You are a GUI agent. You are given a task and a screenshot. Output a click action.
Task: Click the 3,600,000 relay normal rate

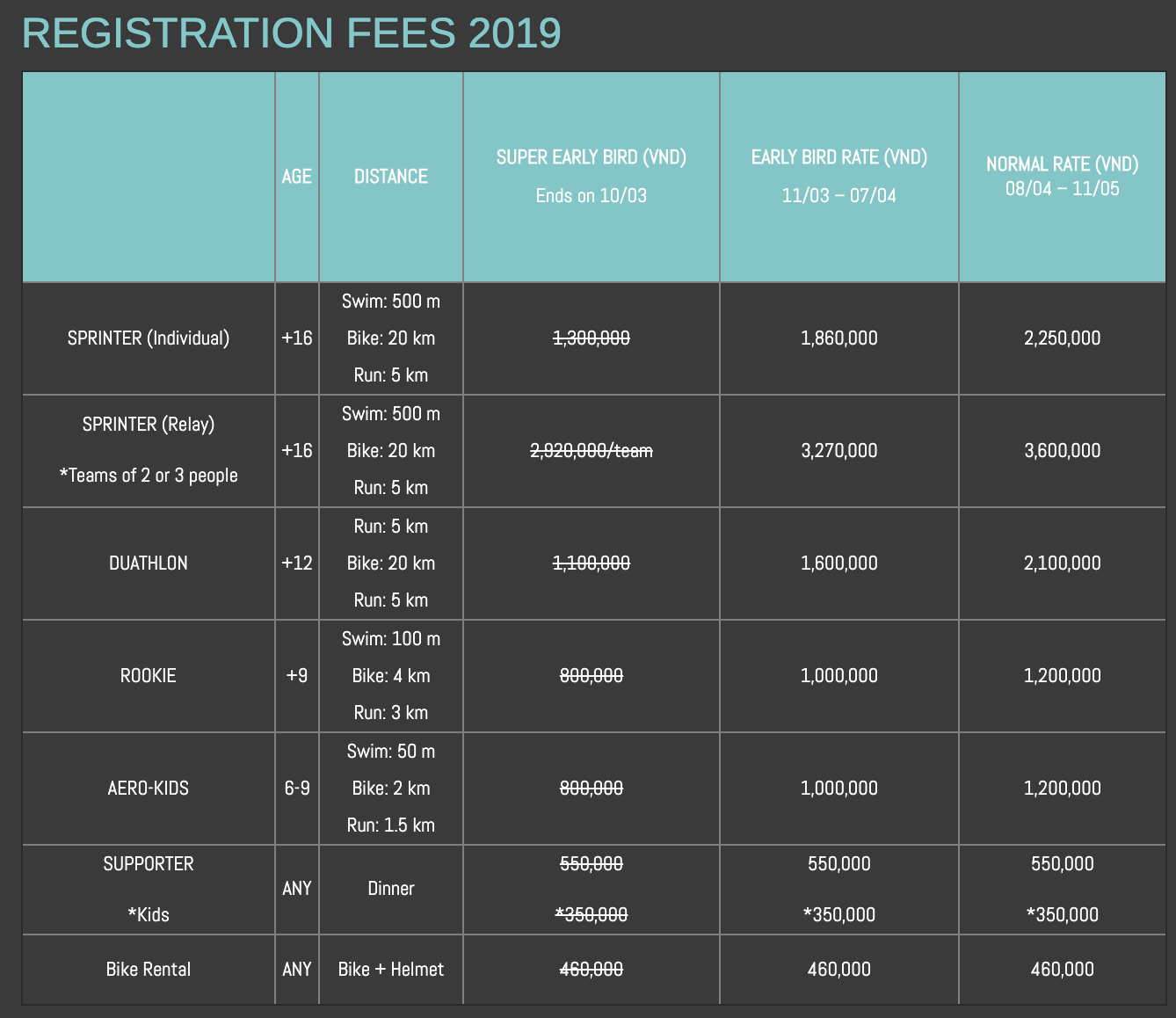tap(1062, 451)
